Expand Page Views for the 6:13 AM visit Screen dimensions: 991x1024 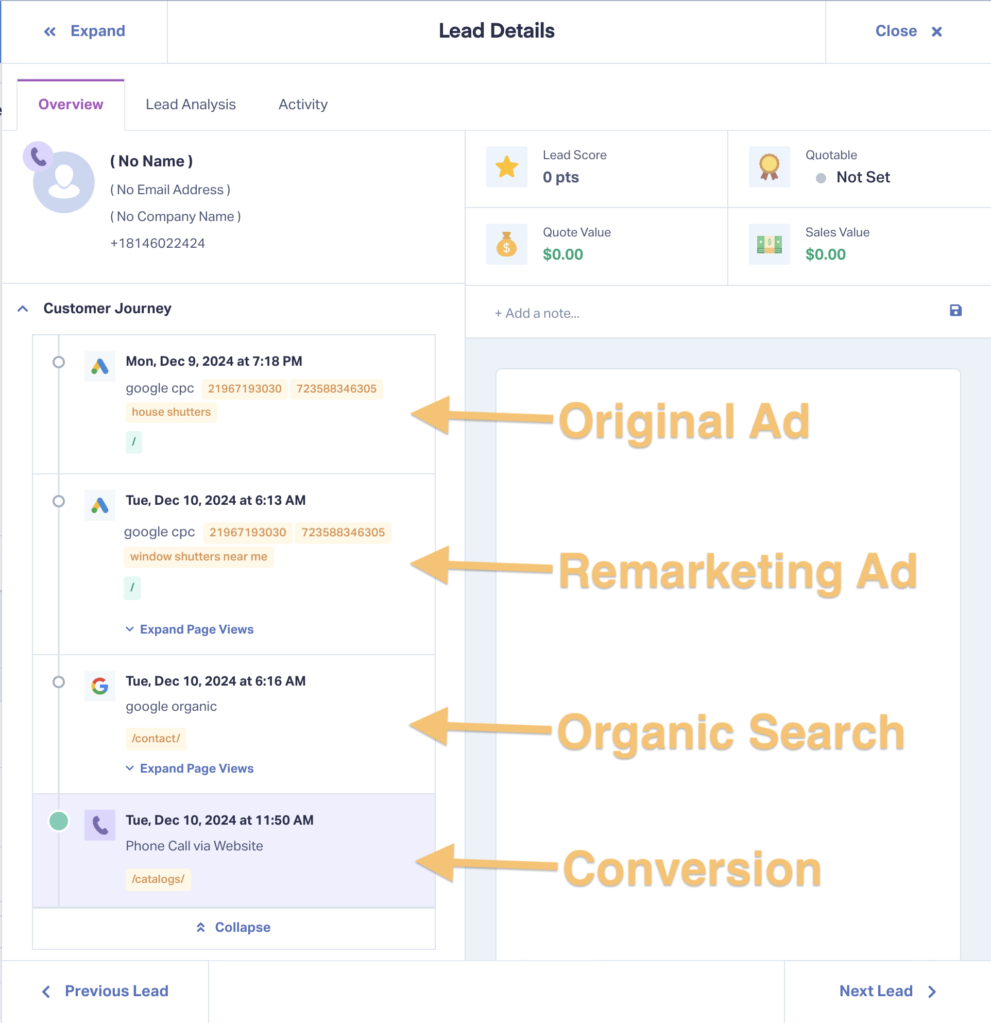coord(189,630)
